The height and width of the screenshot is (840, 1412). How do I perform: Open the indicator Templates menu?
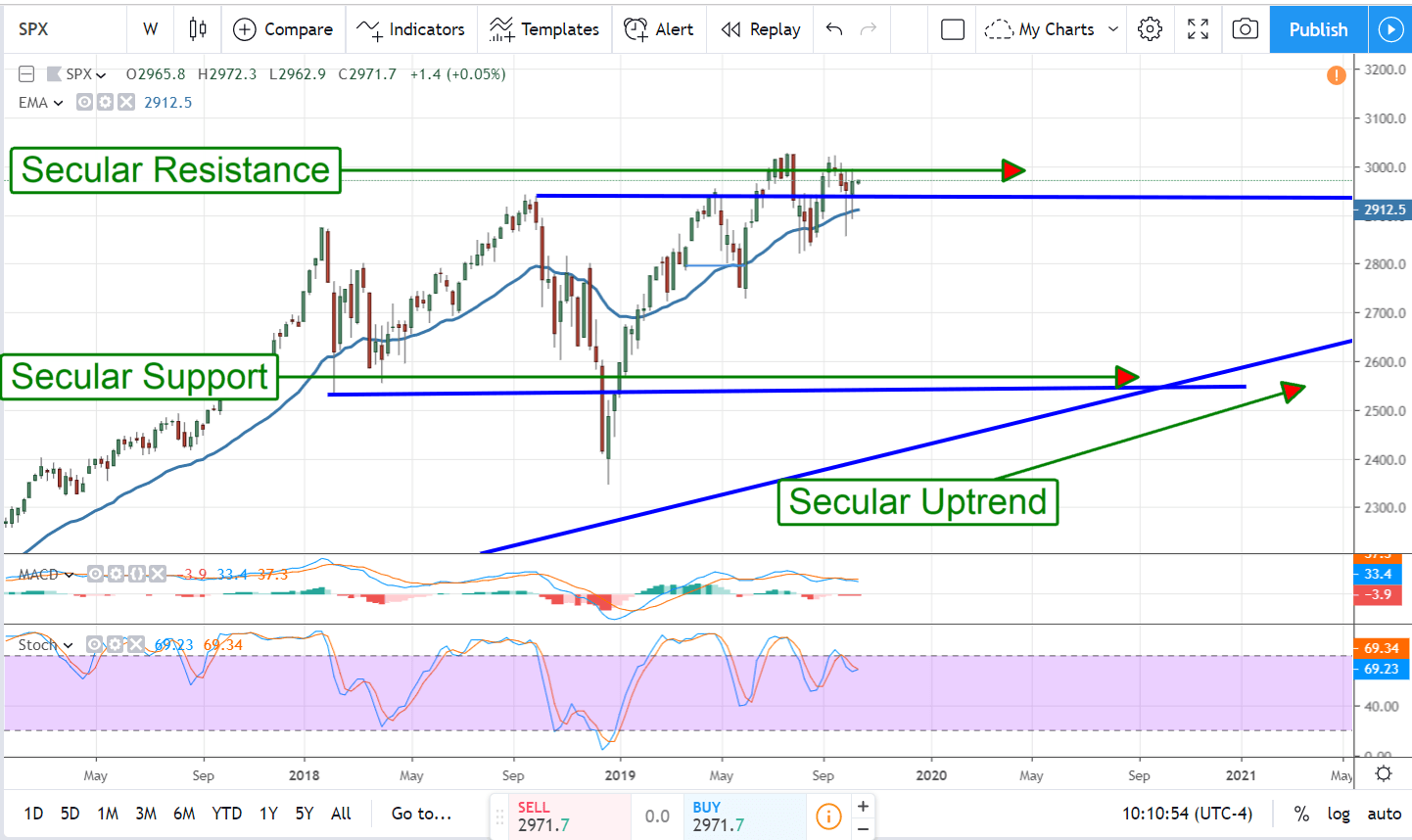pos(544,29)
